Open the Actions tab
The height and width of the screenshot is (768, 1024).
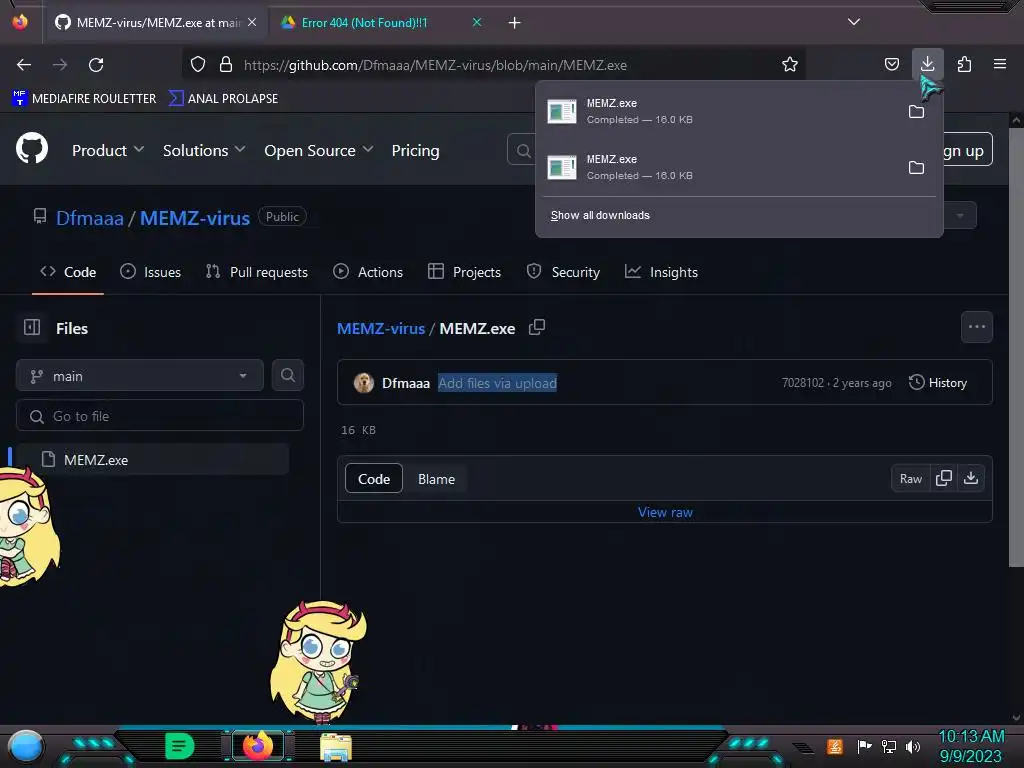[x=368, y=272]
